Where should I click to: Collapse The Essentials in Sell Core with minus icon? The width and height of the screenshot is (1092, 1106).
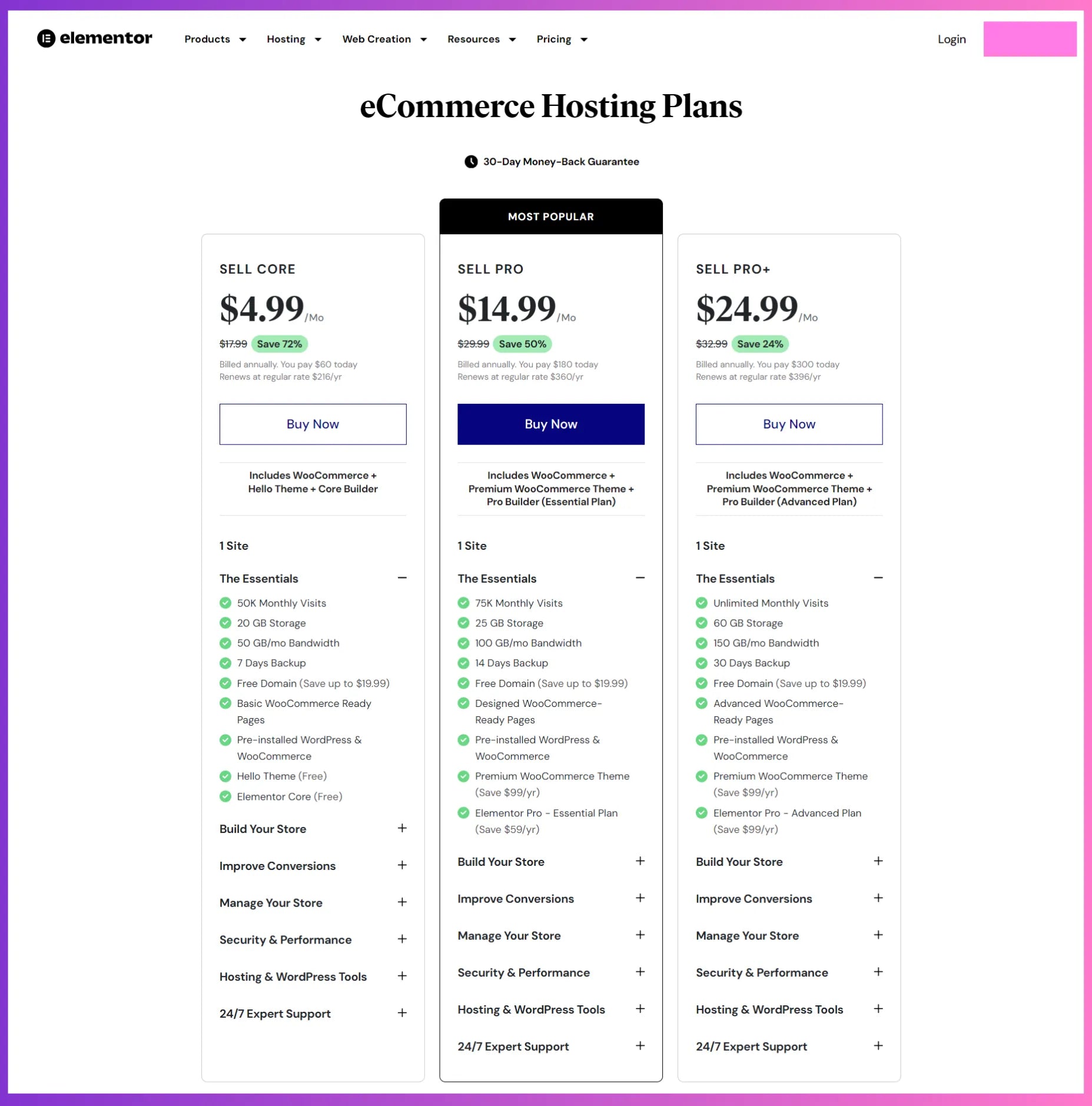pyautogui.click(x=402, y=578)
